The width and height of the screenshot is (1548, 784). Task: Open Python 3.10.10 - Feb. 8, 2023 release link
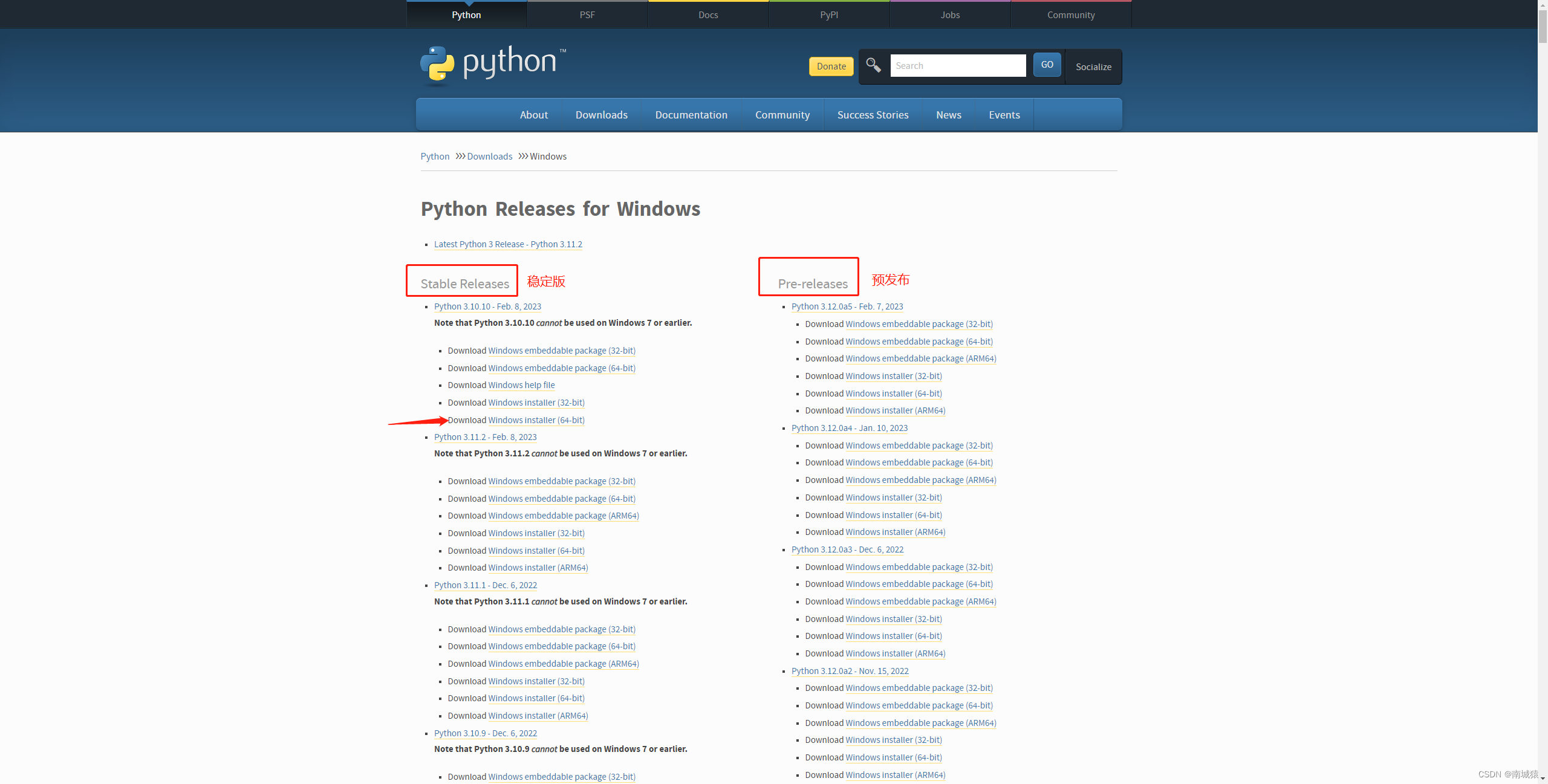487,306
